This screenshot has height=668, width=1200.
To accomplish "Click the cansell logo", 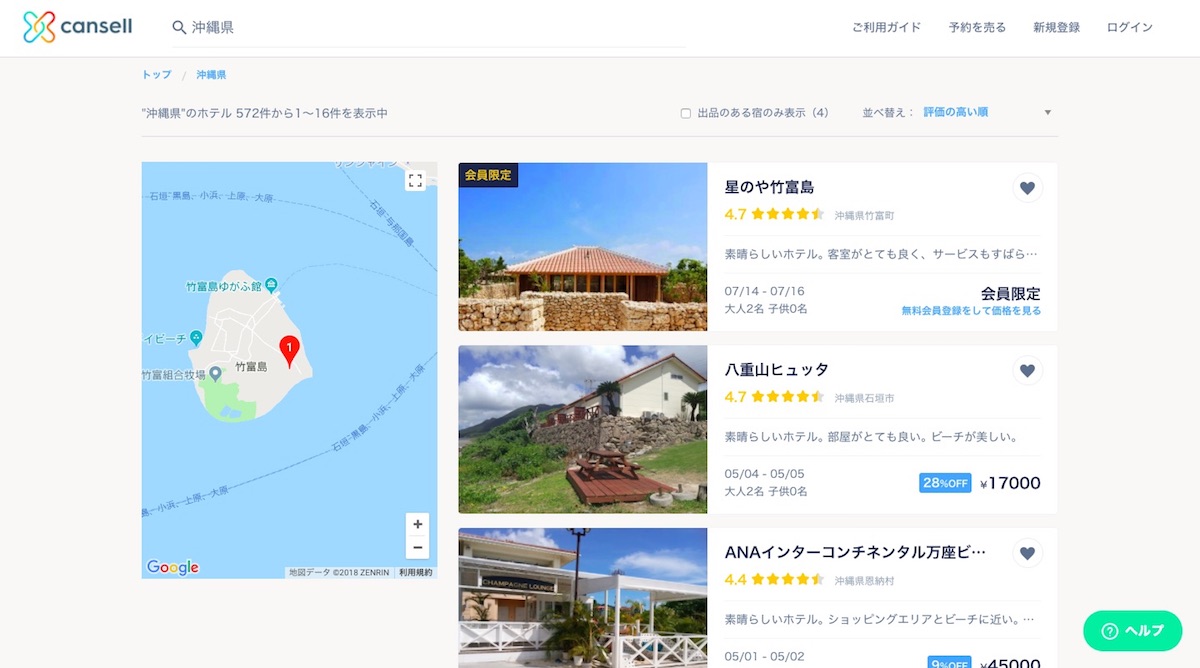I will pyautogui.click(x=77, y=27).
